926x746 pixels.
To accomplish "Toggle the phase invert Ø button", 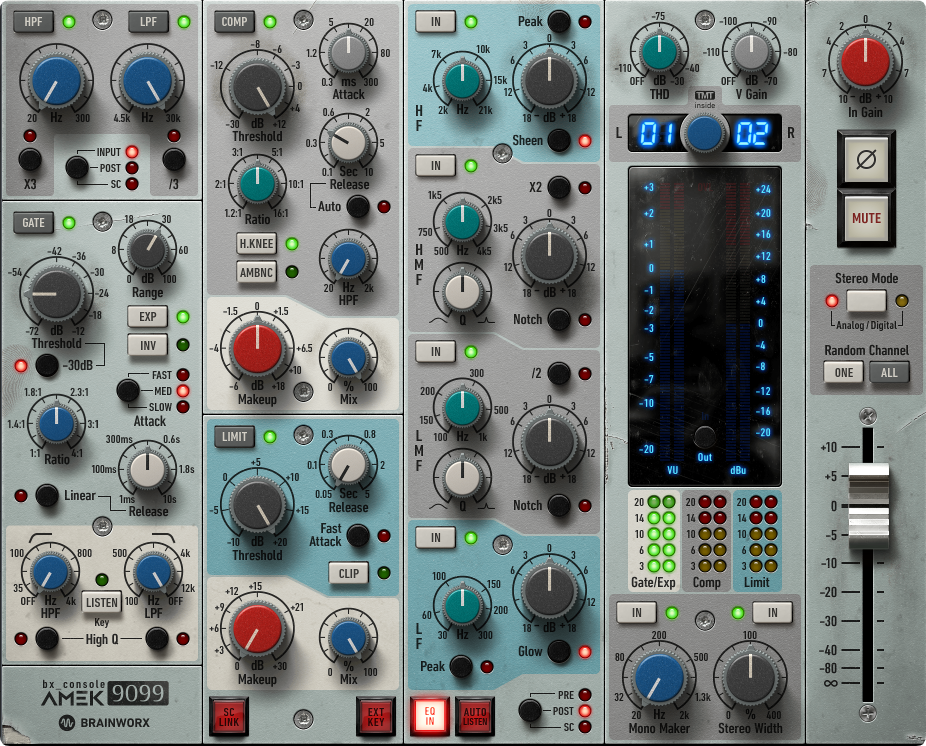I will 866,159.
